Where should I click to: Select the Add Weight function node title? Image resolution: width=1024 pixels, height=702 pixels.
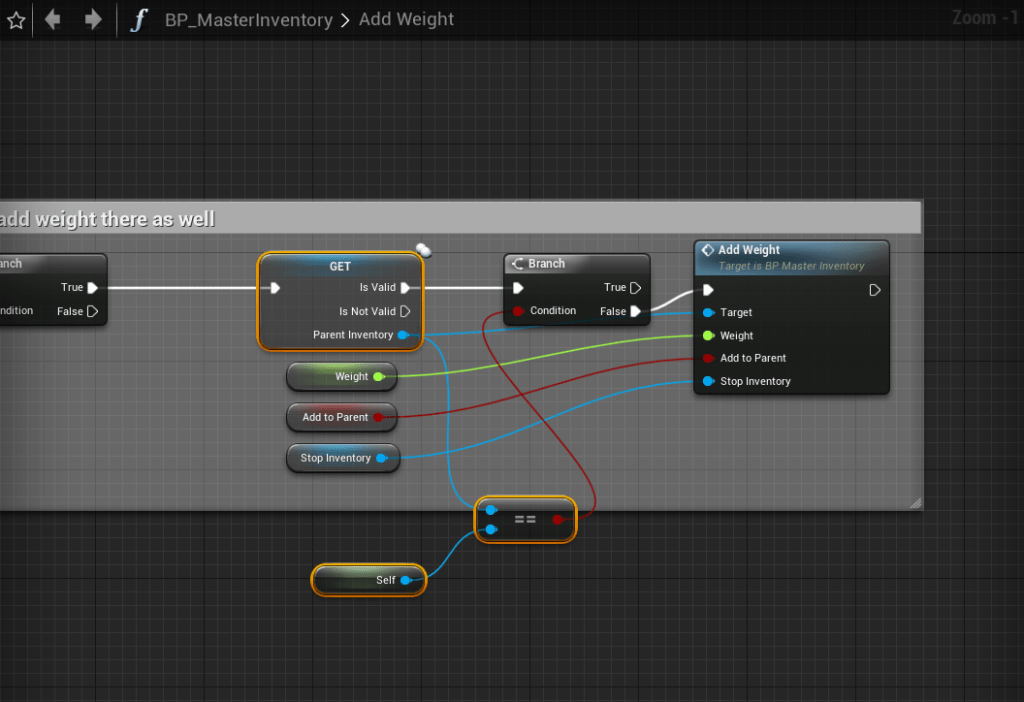click(749, 250)
